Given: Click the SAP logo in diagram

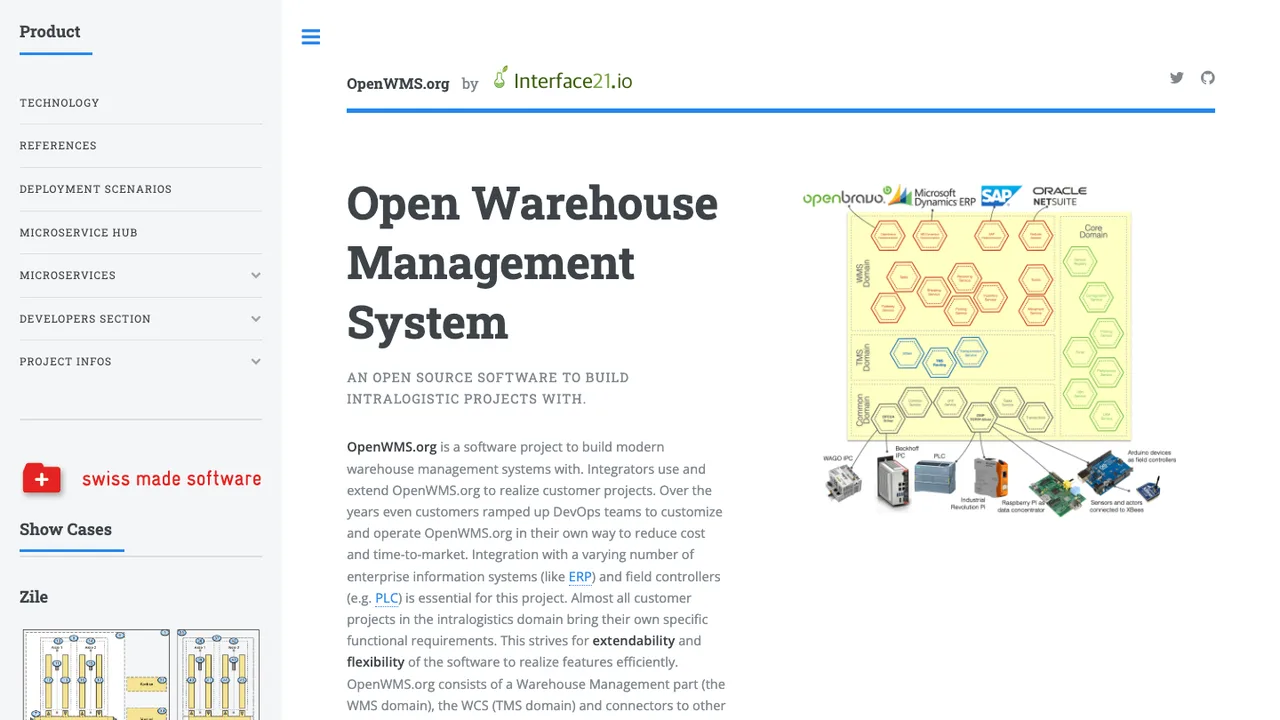Looking at the screenshot, I should click(1000, 196).
